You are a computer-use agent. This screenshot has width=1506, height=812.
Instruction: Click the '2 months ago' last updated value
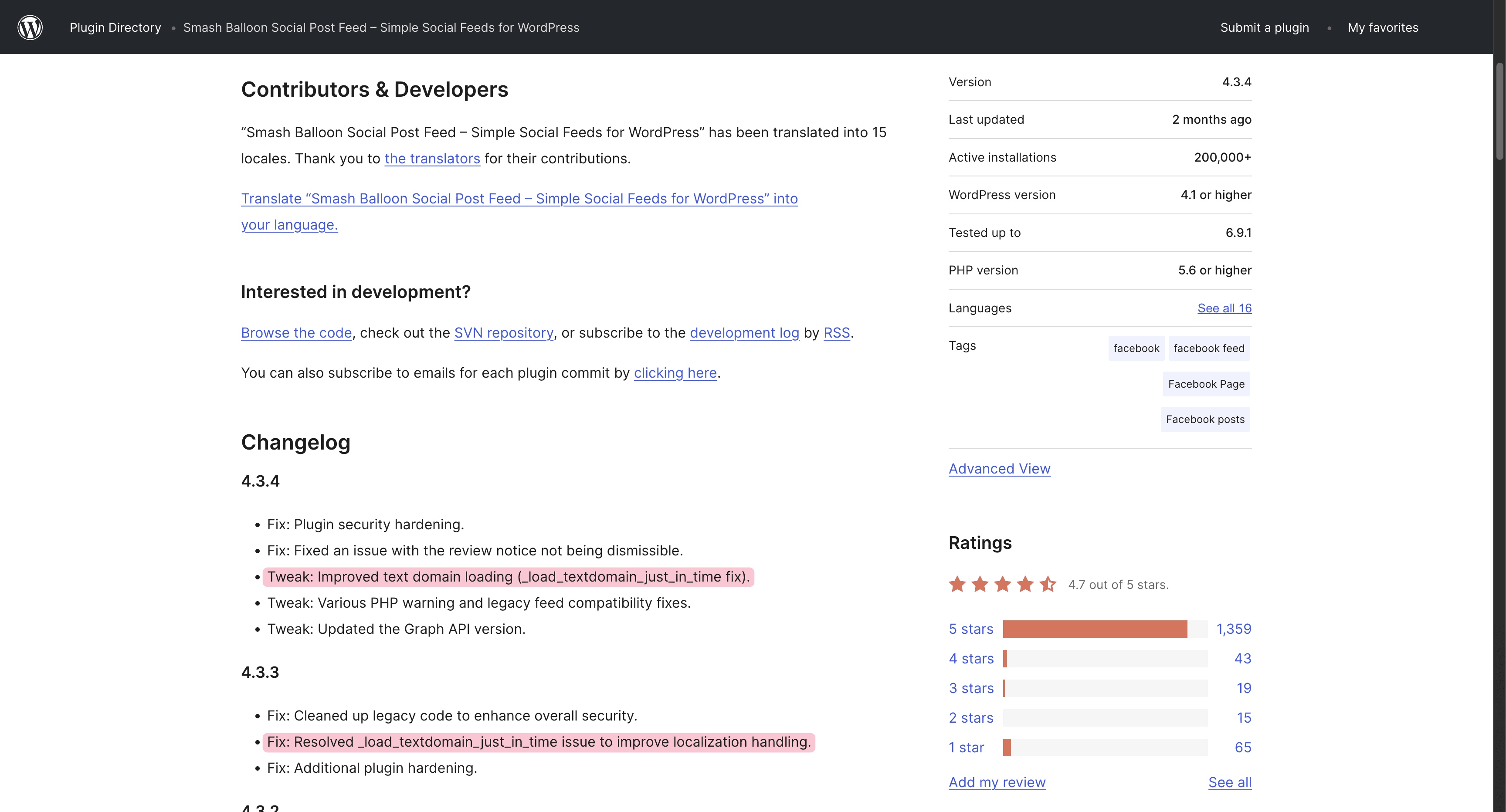1211,120
